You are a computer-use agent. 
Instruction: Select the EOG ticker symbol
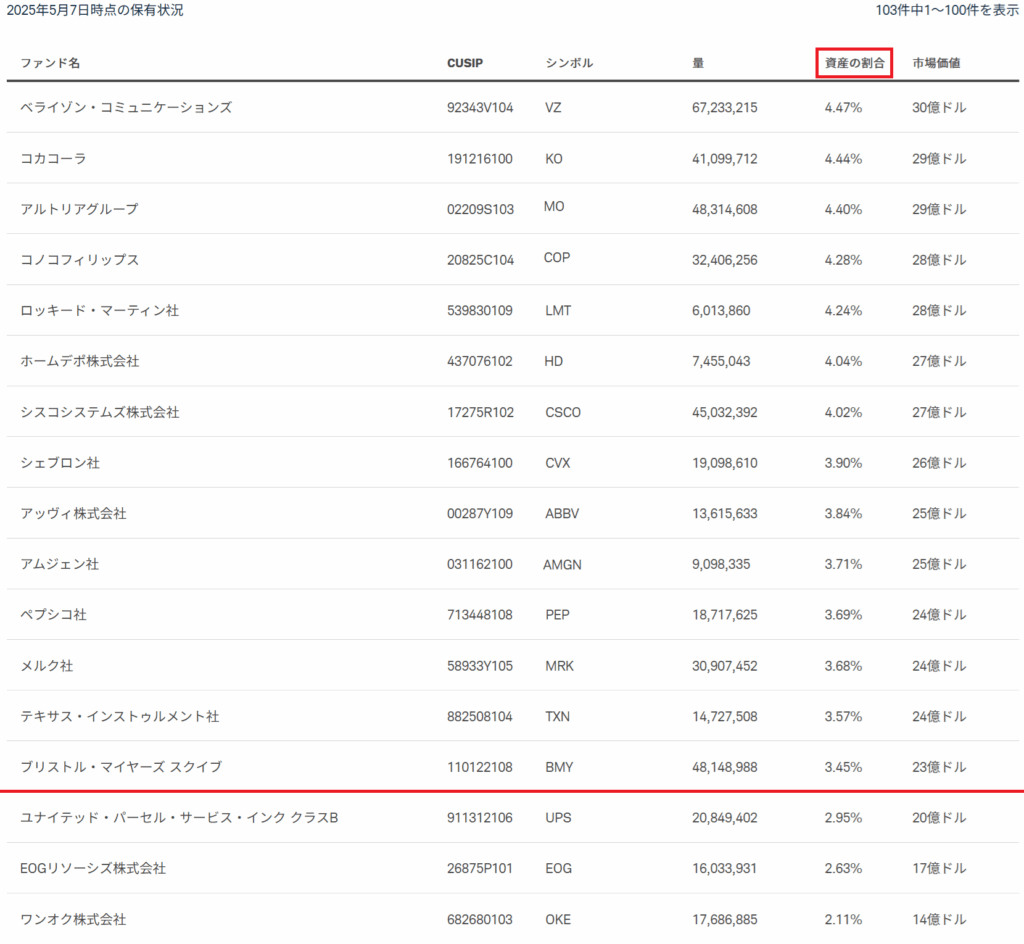pyautogui.click(x=558, y=869)
